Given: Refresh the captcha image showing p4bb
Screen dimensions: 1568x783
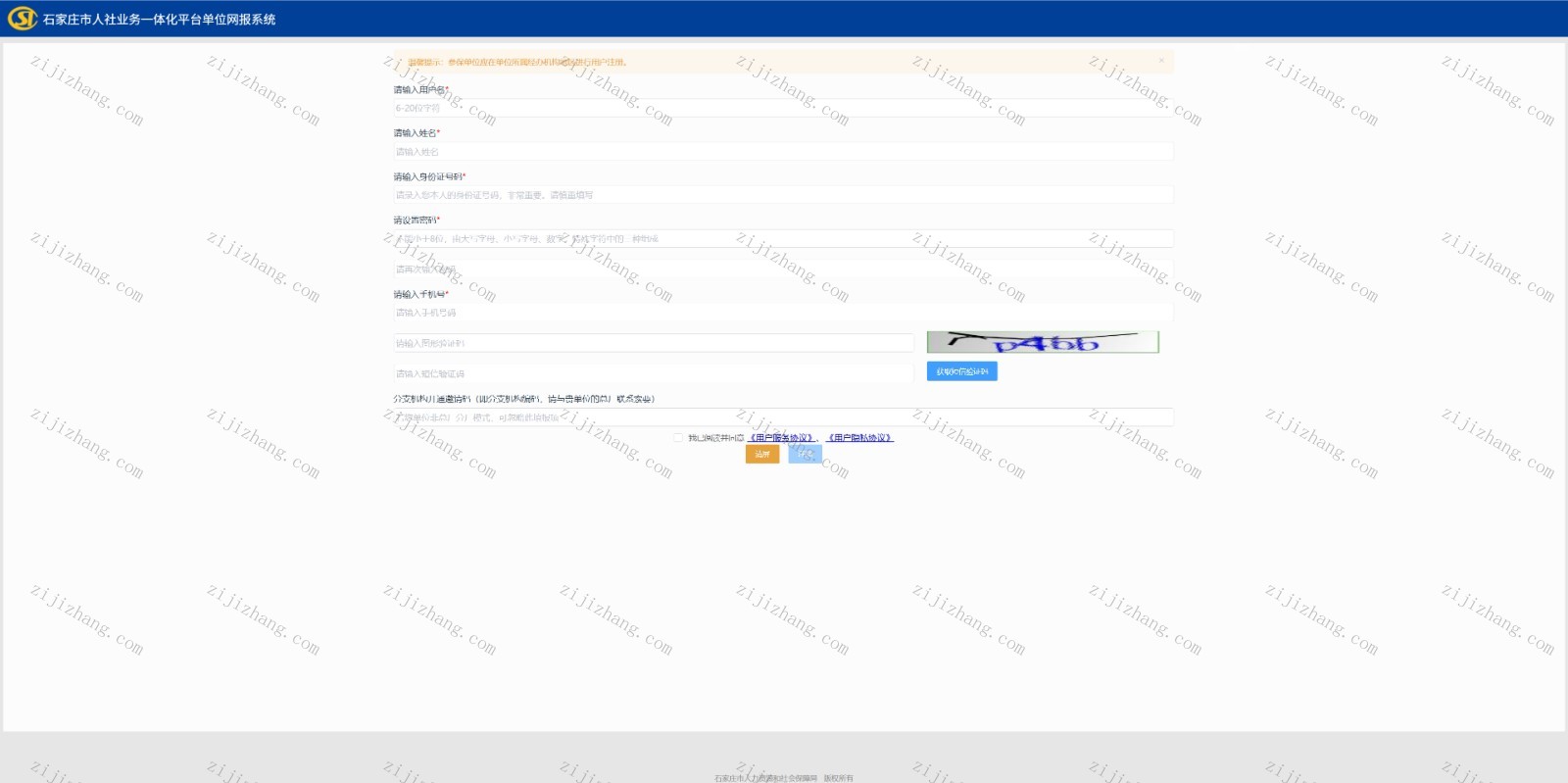Looking at the screenshot, I should point(1043,342).
